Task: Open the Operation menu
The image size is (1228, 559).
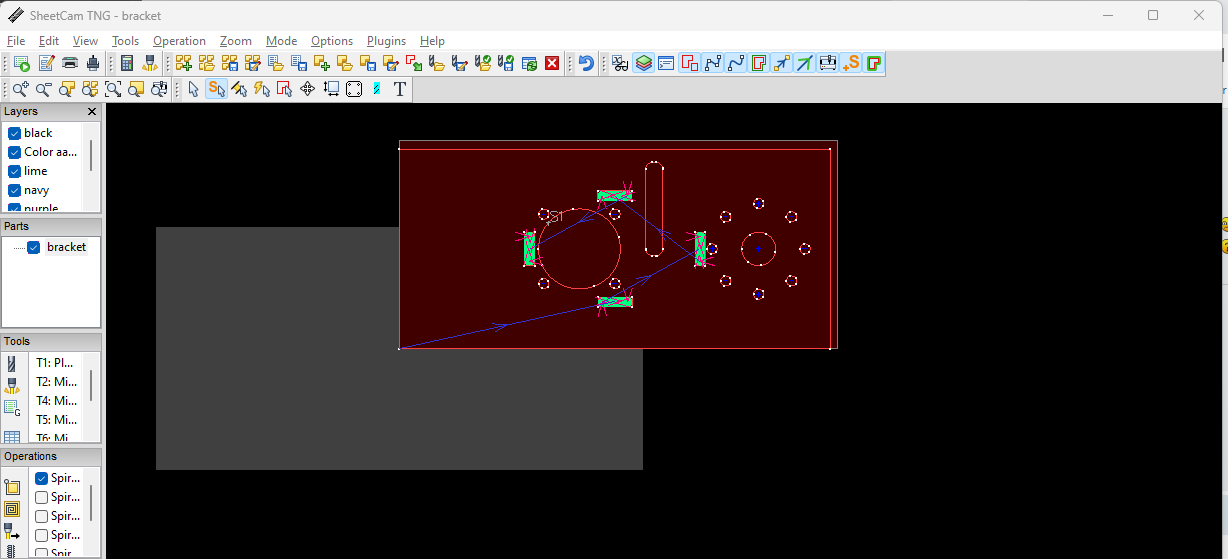Action: 179,41
